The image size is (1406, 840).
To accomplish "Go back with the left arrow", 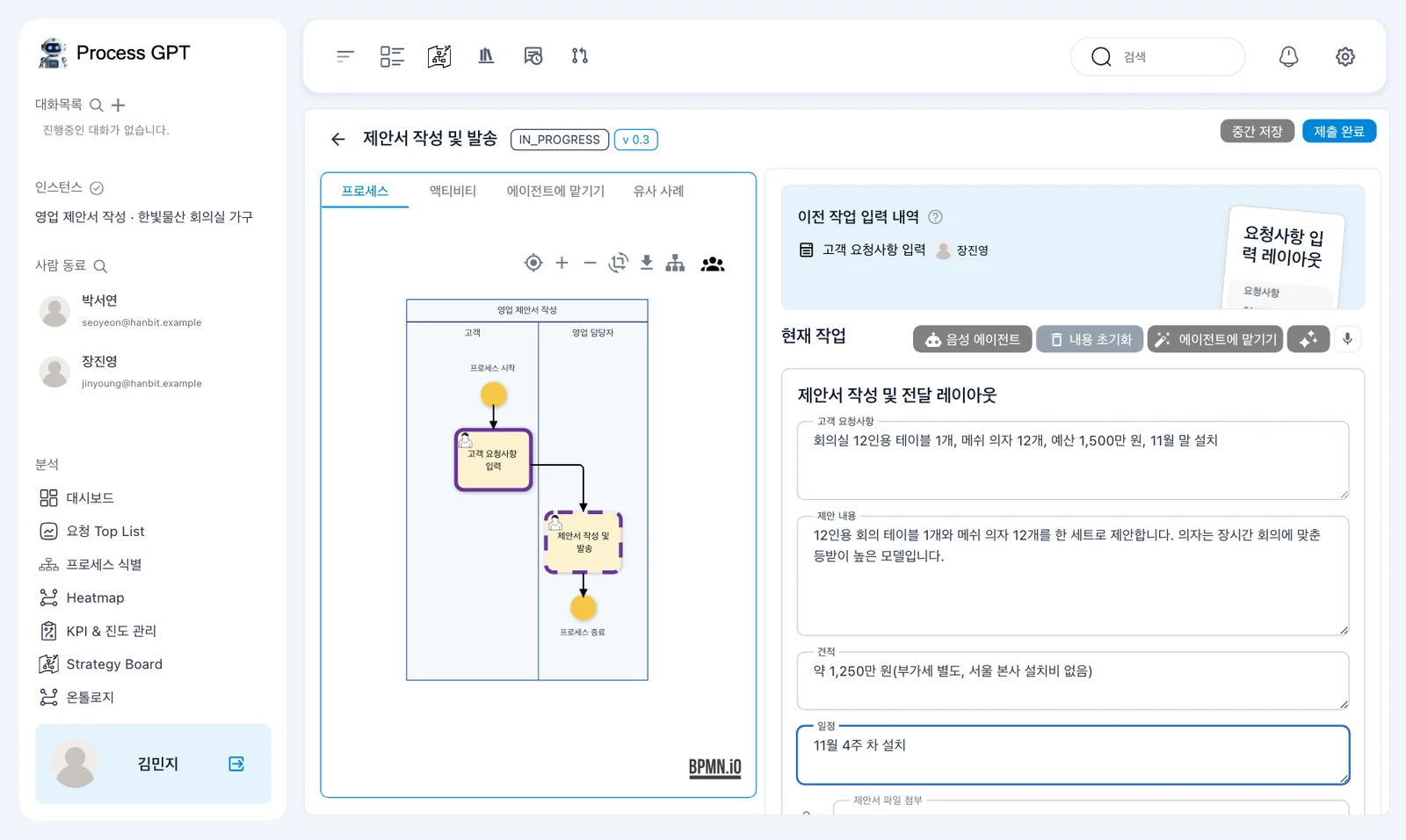I will point(338,139).
